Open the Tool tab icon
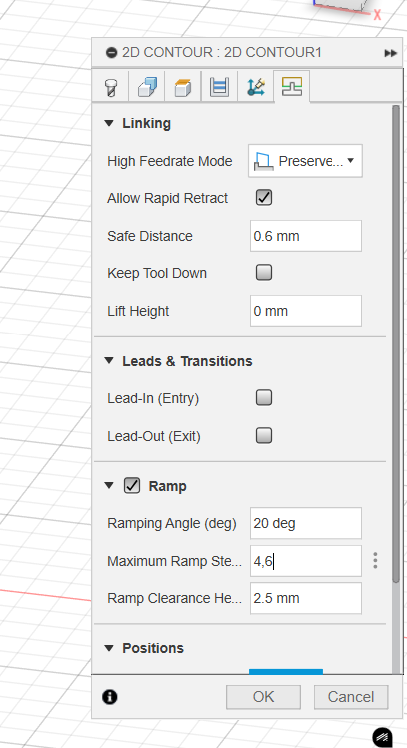This screenshot has height=748, width=407. click(111, 87)
